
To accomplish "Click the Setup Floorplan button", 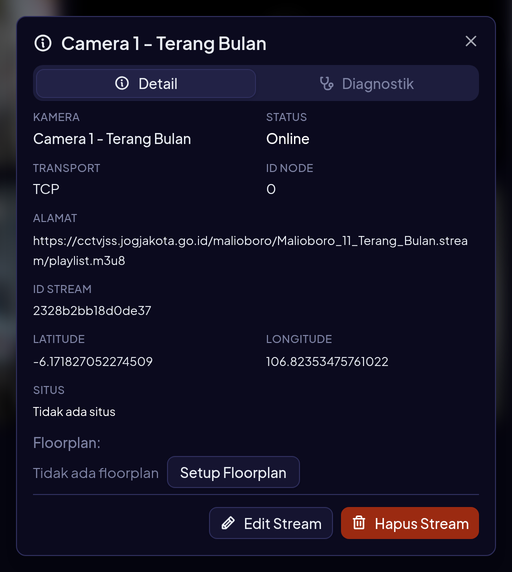I will pos(233,472).
